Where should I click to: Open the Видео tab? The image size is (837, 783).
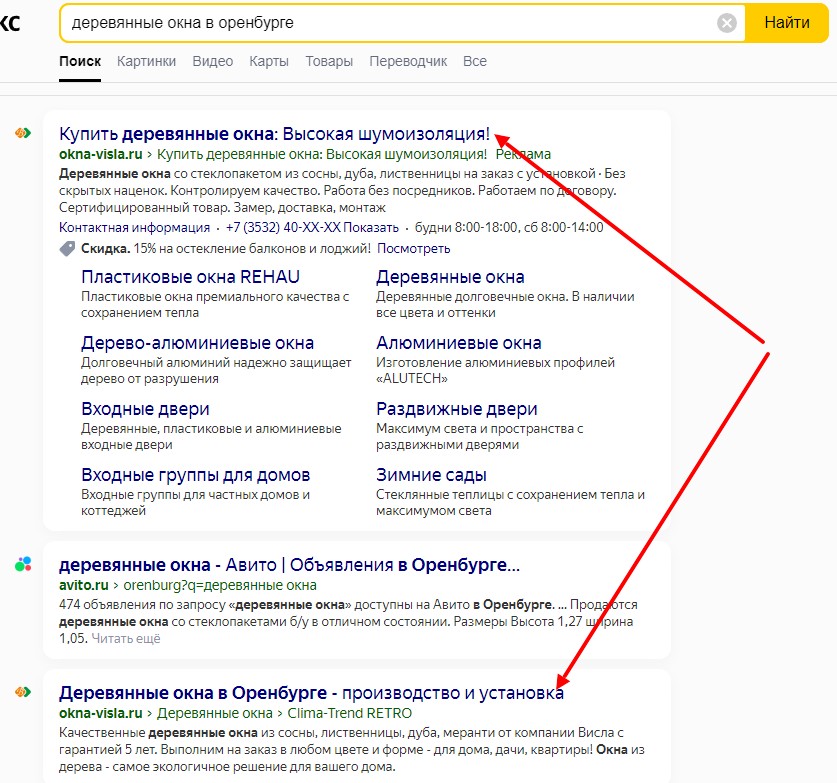[212, 61]
